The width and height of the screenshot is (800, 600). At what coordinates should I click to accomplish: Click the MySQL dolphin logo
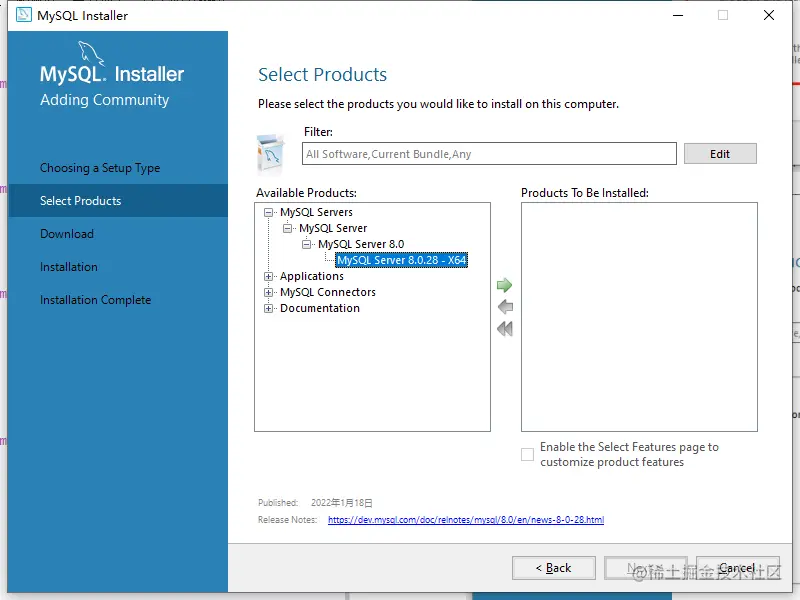pyautogui.click(x=91, y=53)
